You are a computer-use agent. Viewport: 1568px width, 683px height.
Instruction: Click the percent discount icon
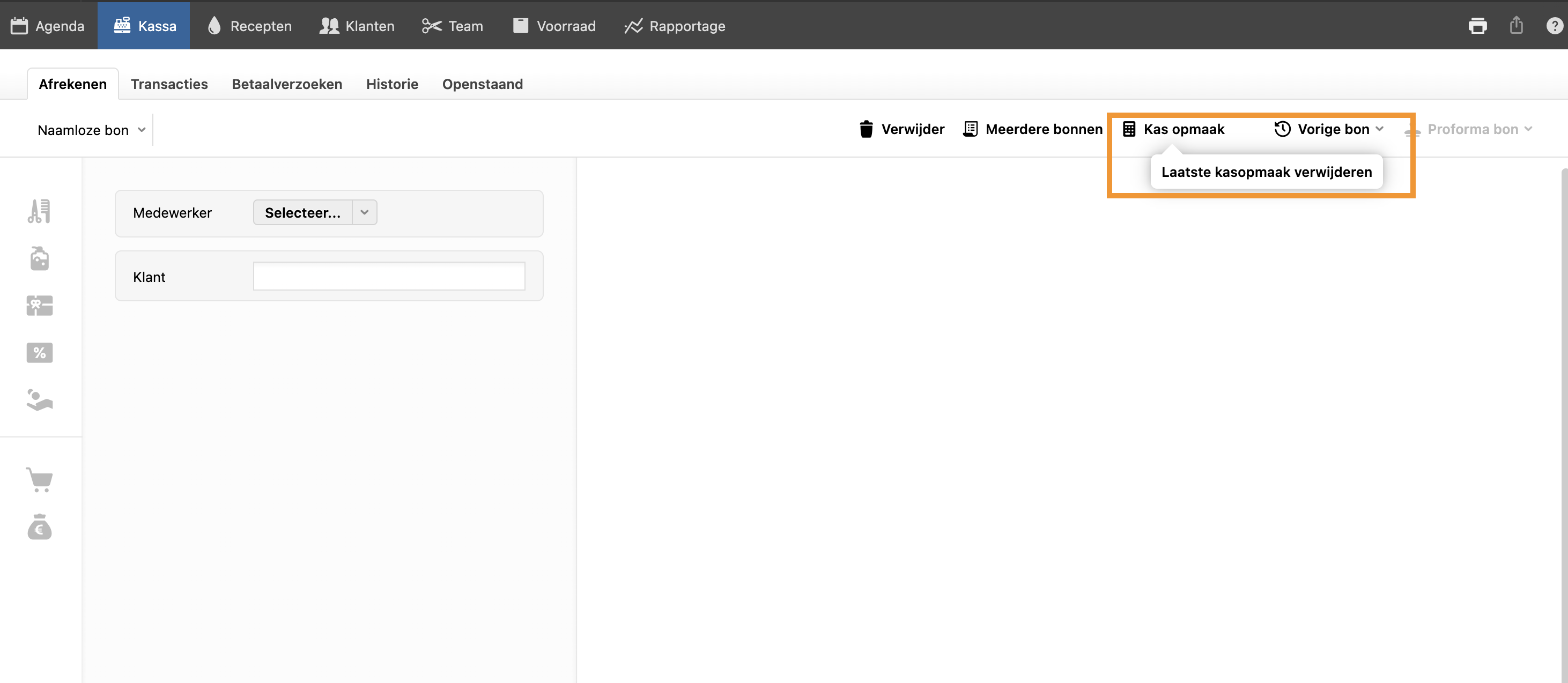pos(39,352)
